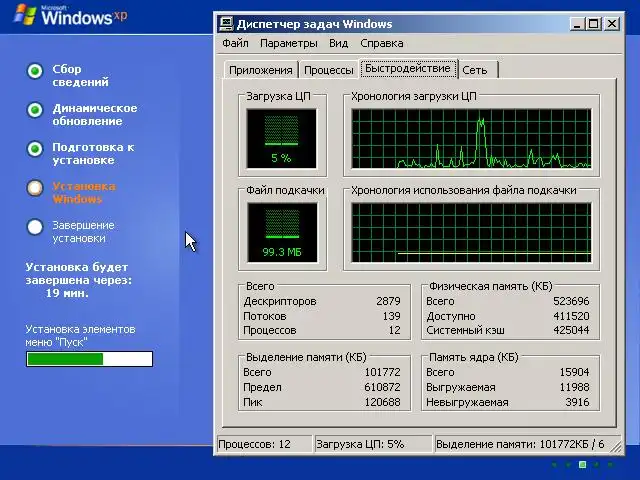Click the page file 99.3 МБ gauge
Screen dimensions: 640x480
click(282, 232)
